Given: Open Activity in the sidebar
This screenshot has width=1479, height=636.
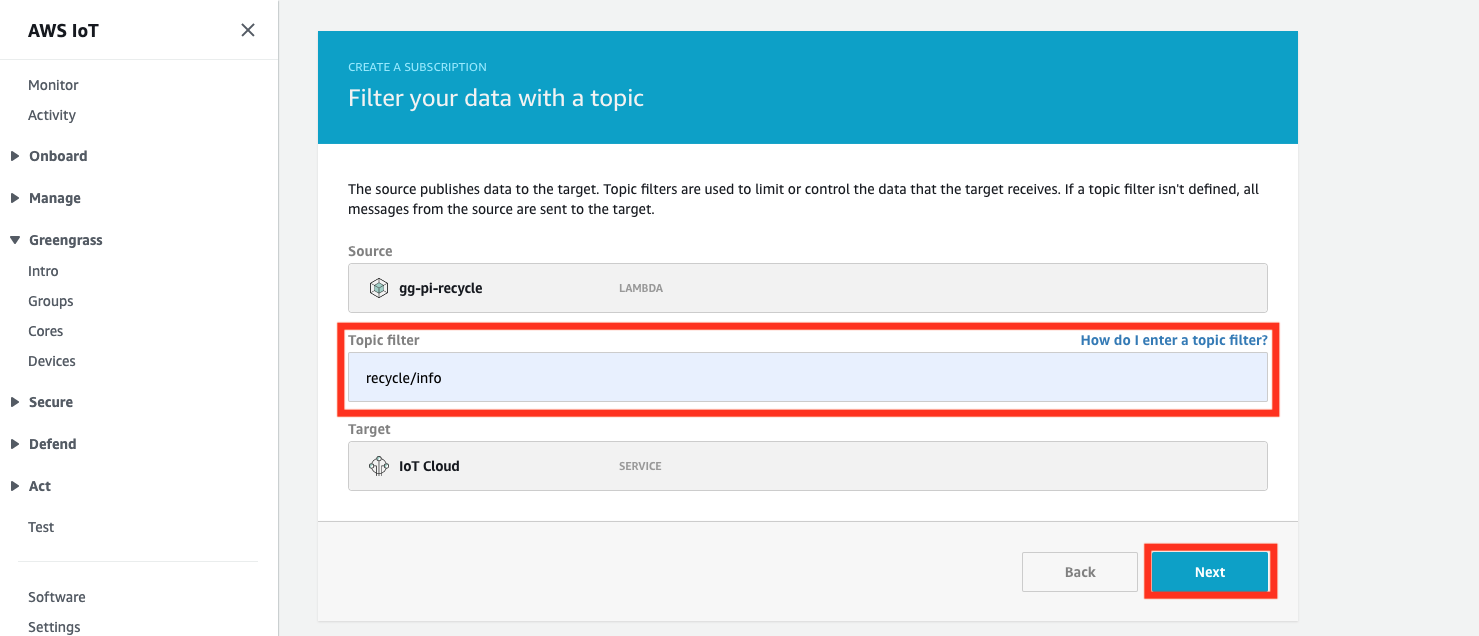Looking at the screenshot, I should (x=52, y=115).
